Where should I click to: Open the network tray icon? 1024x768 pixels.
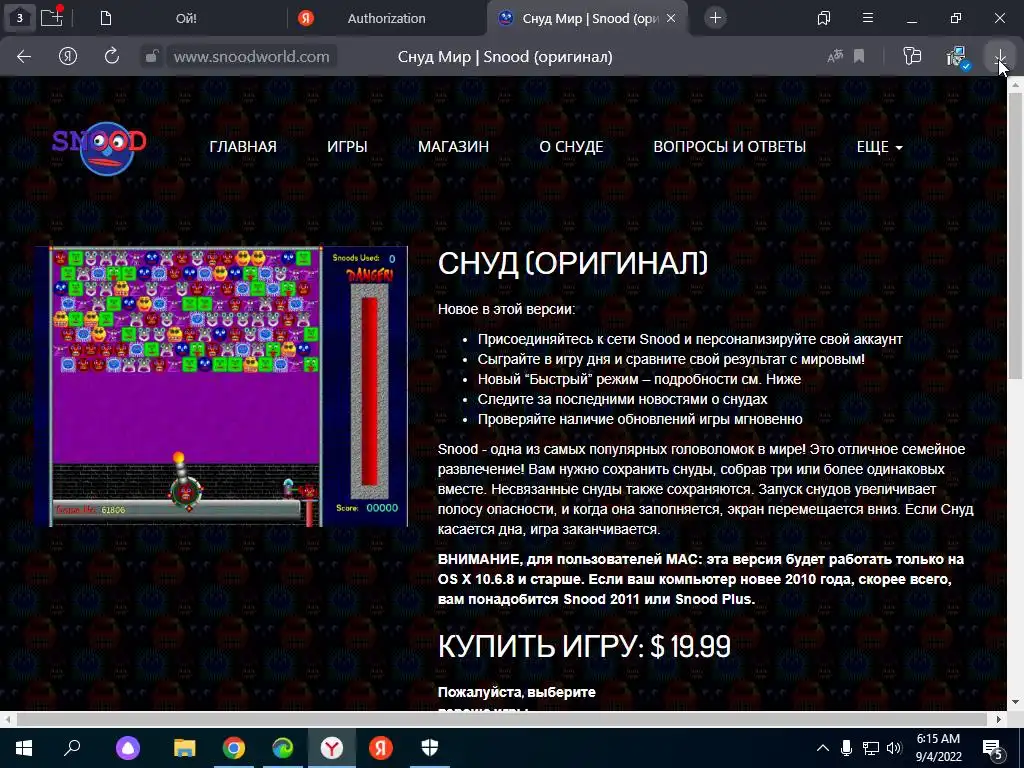click(871, 748)
